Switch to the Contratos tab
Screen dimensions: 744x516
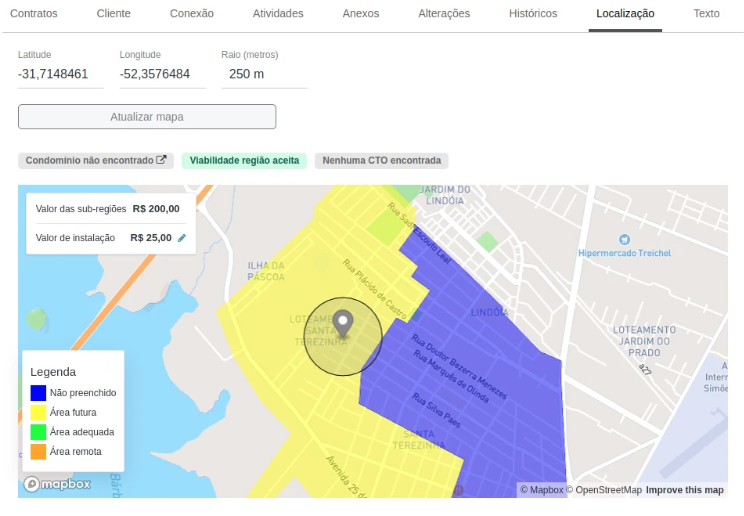click(x=34, y=13)
